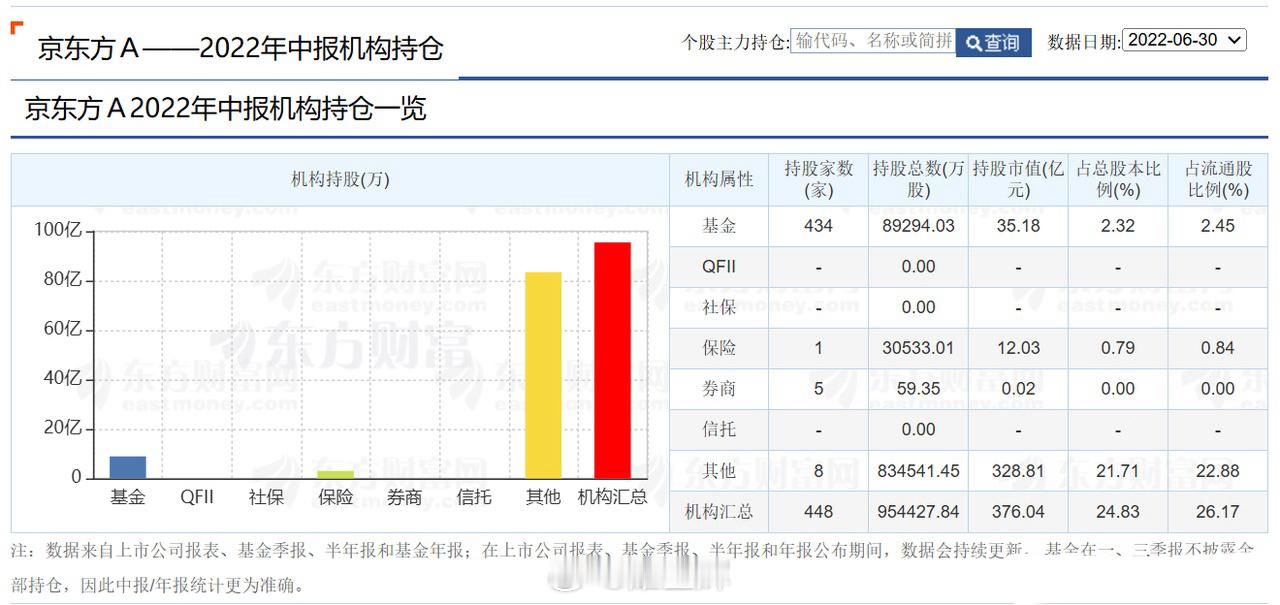The image size is (1280, 605).
Task: Click the 20亿 y-axis label
Action: [x=62, y=427]
